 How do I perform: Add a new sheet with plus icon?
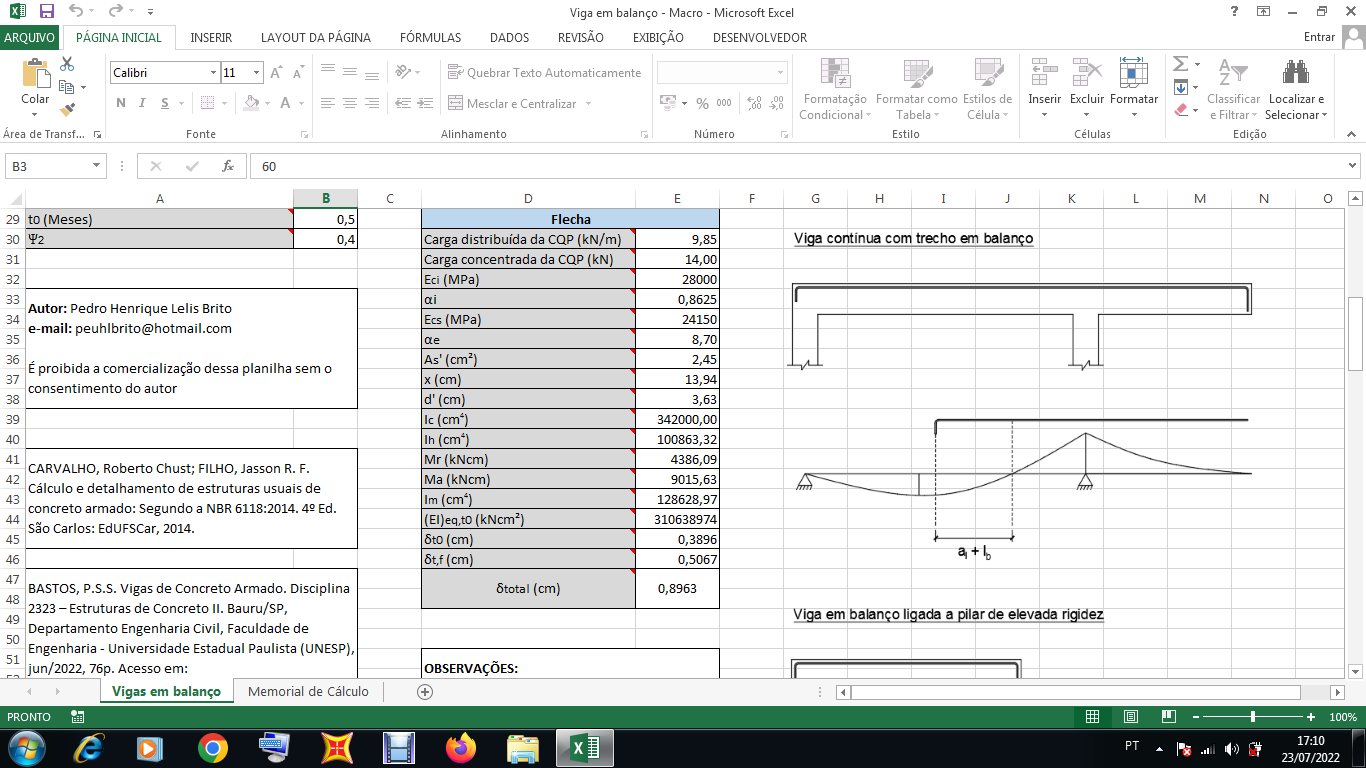tap(424, 691)
